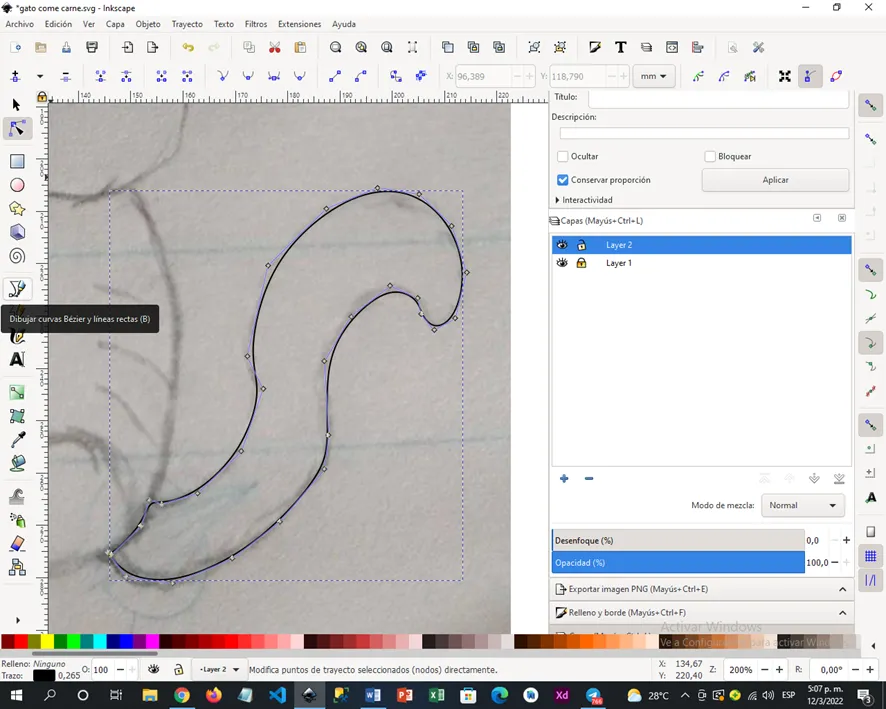Pick the Color dropper tool

(x=17, y=440)
